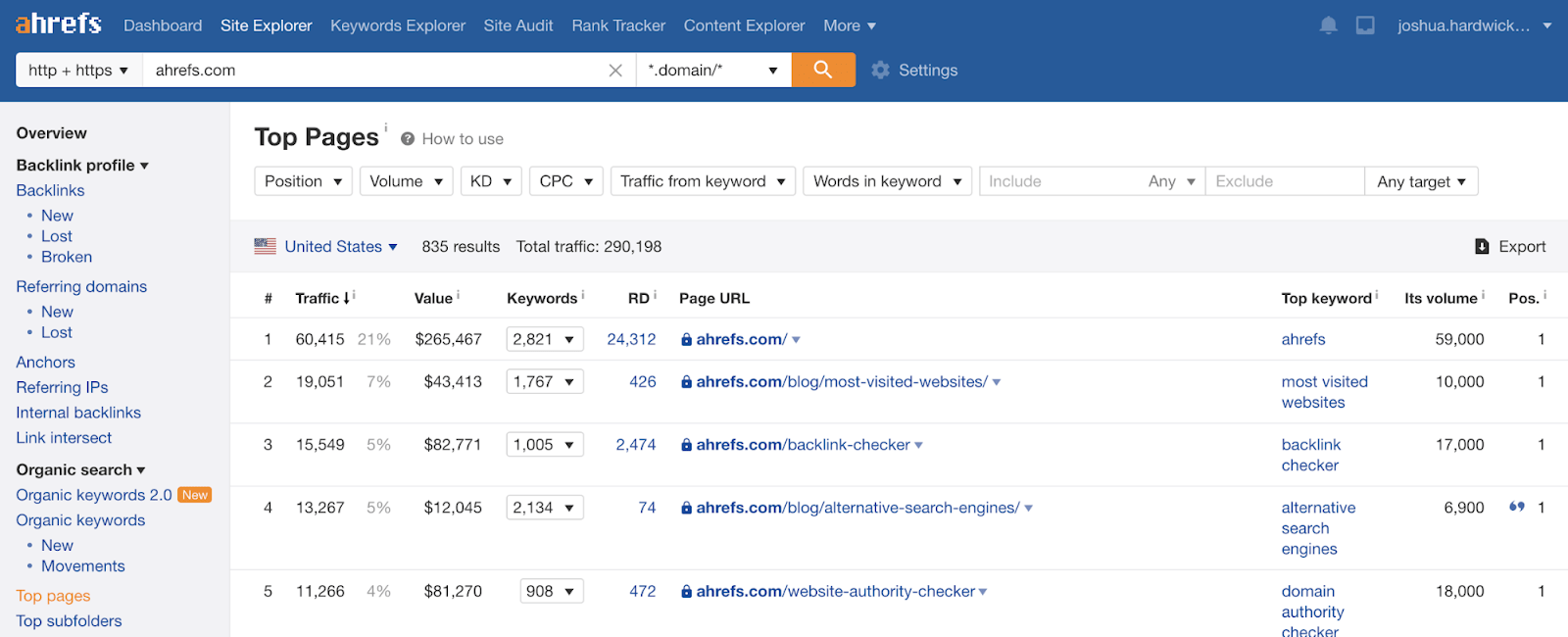Open Overview in the sidebar

point(51,133)
